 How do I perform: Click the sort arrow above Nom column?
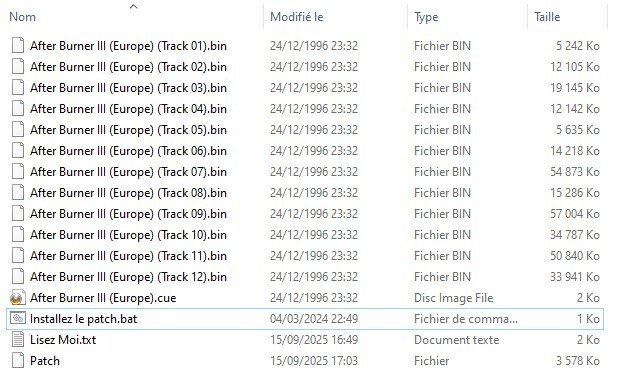[x=134, y=6]
